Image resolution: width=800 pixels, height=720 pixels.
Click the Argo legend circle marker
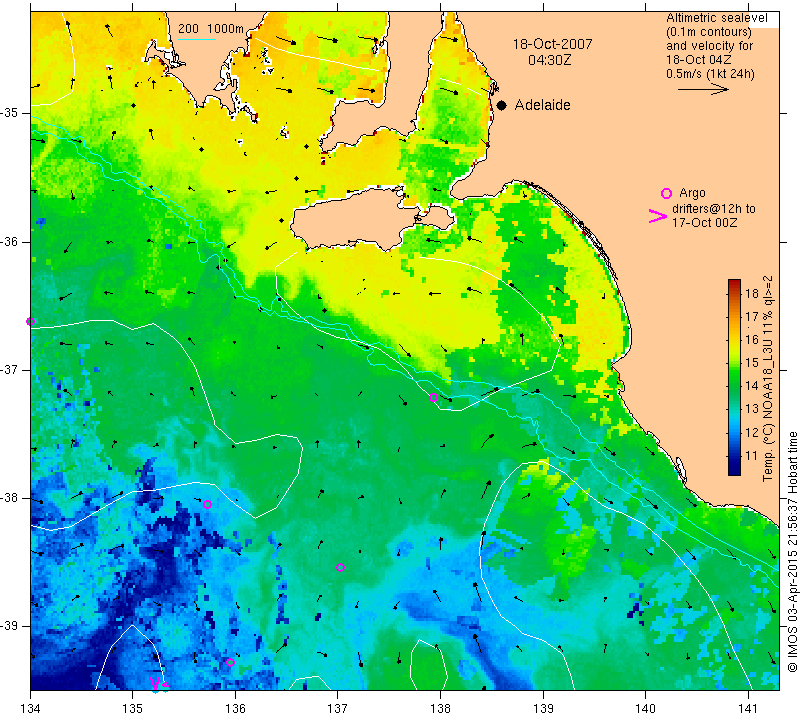click(x=666, y=193)
